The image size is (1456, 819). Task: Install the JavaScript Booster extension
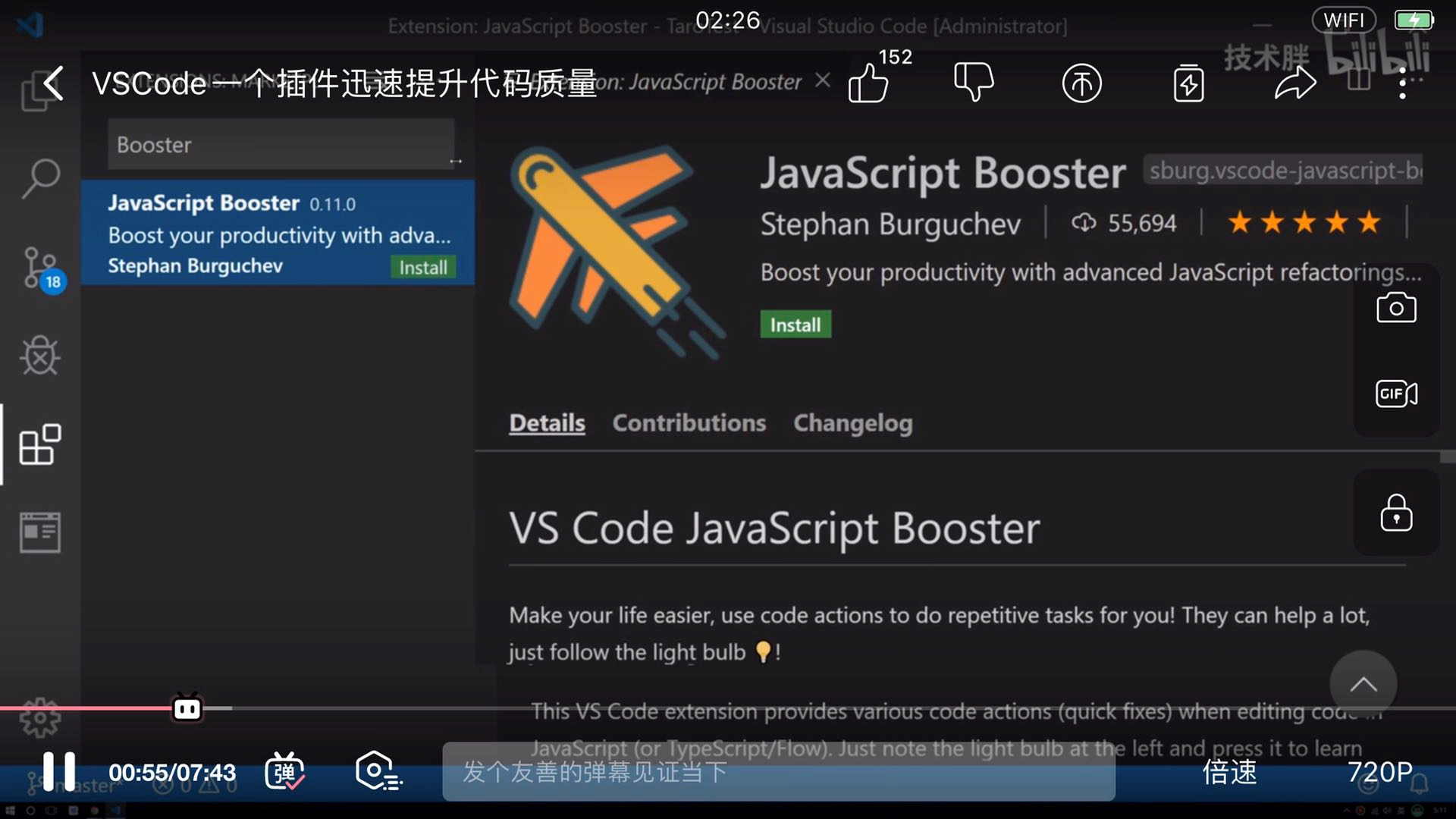pyautogui.click(x=796, y=324)
